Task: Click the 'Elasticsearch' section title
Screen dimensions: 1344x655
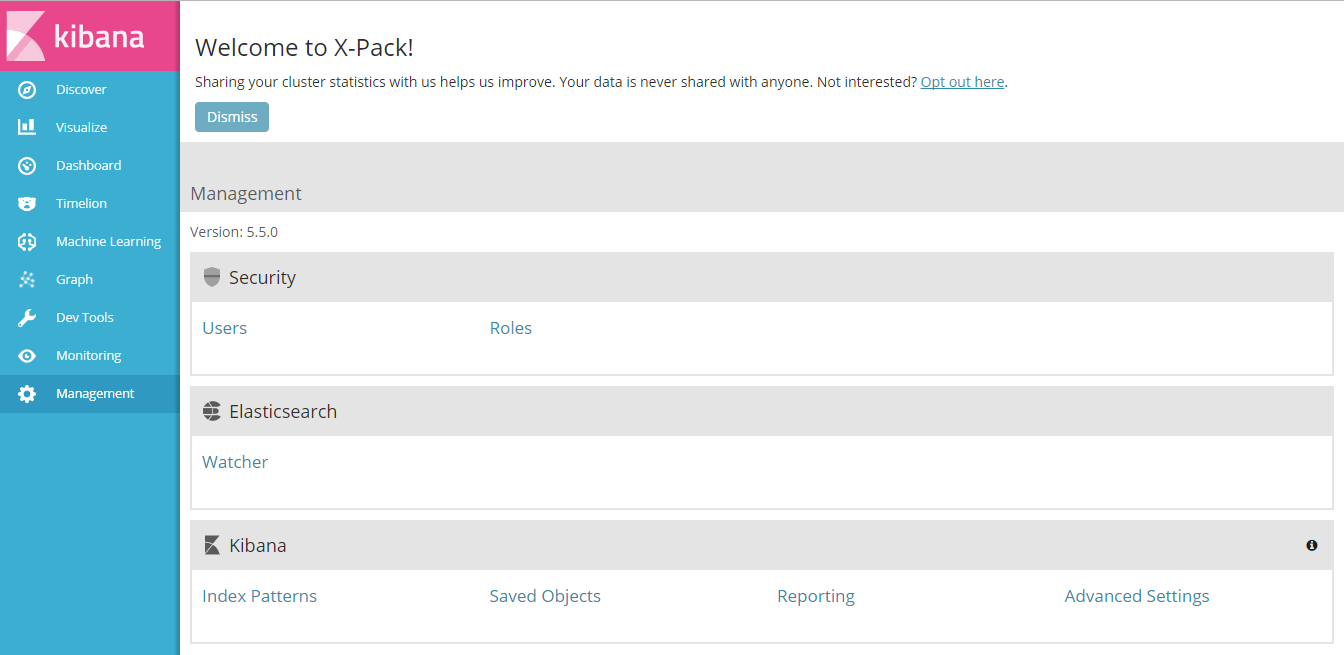Action: pyautogui.click(x=283, y=411)
